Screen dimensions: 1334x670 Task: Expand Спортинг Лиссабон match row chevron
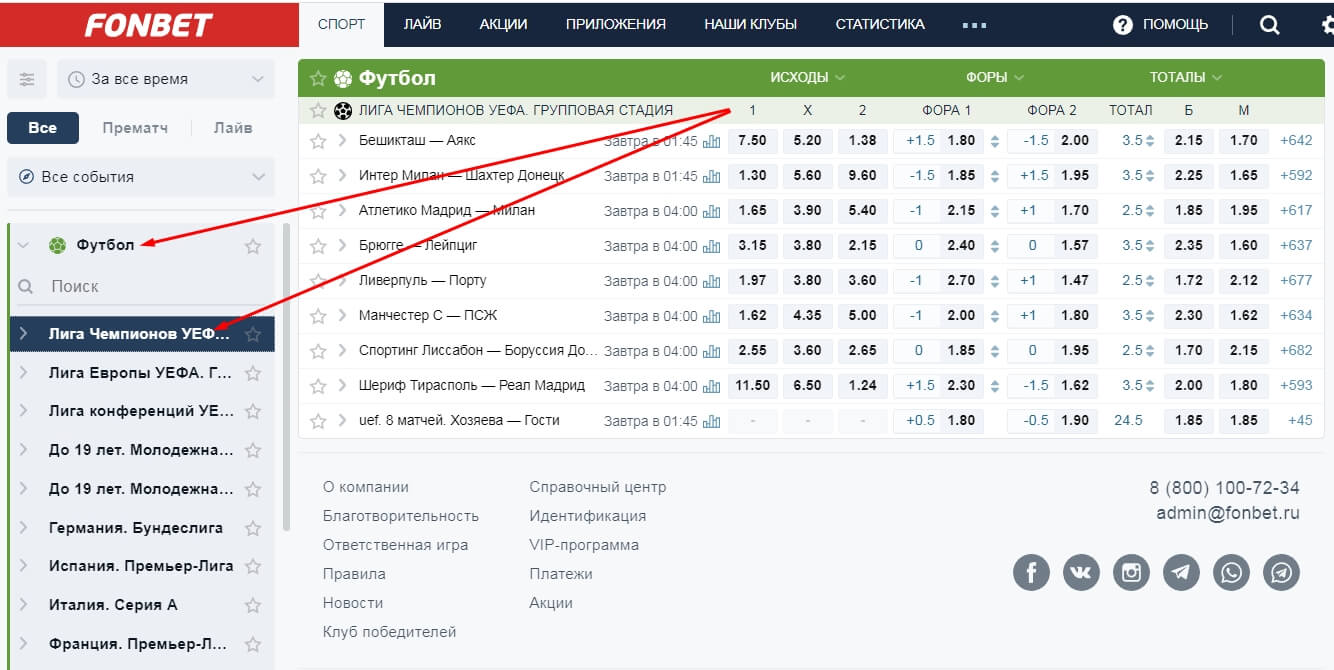click(x=342, y=351)
